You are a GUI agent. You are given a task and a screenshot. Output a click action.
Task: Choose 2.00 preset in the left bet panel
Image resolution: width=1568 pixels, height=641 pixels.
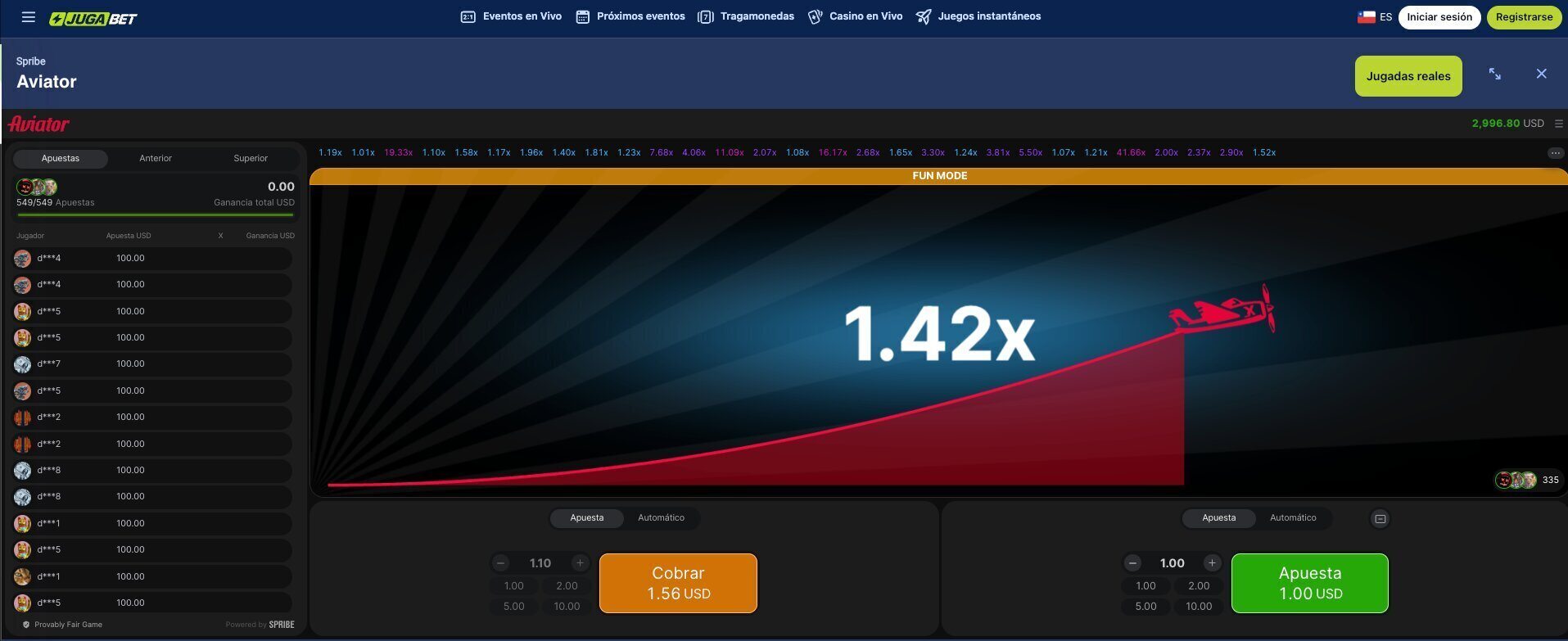(567, 586)
